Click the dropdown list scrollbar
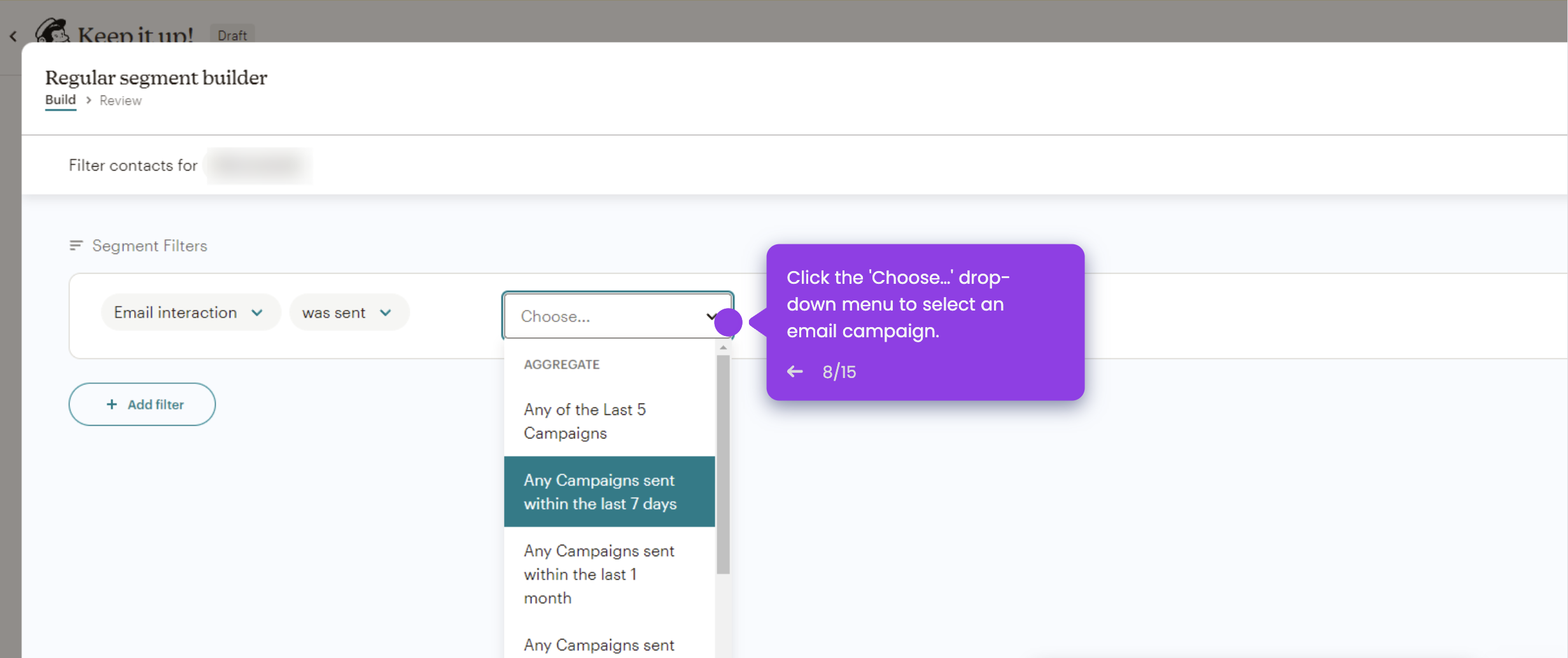This screenshot has width=1568, height=658. [x=723, y=458]
